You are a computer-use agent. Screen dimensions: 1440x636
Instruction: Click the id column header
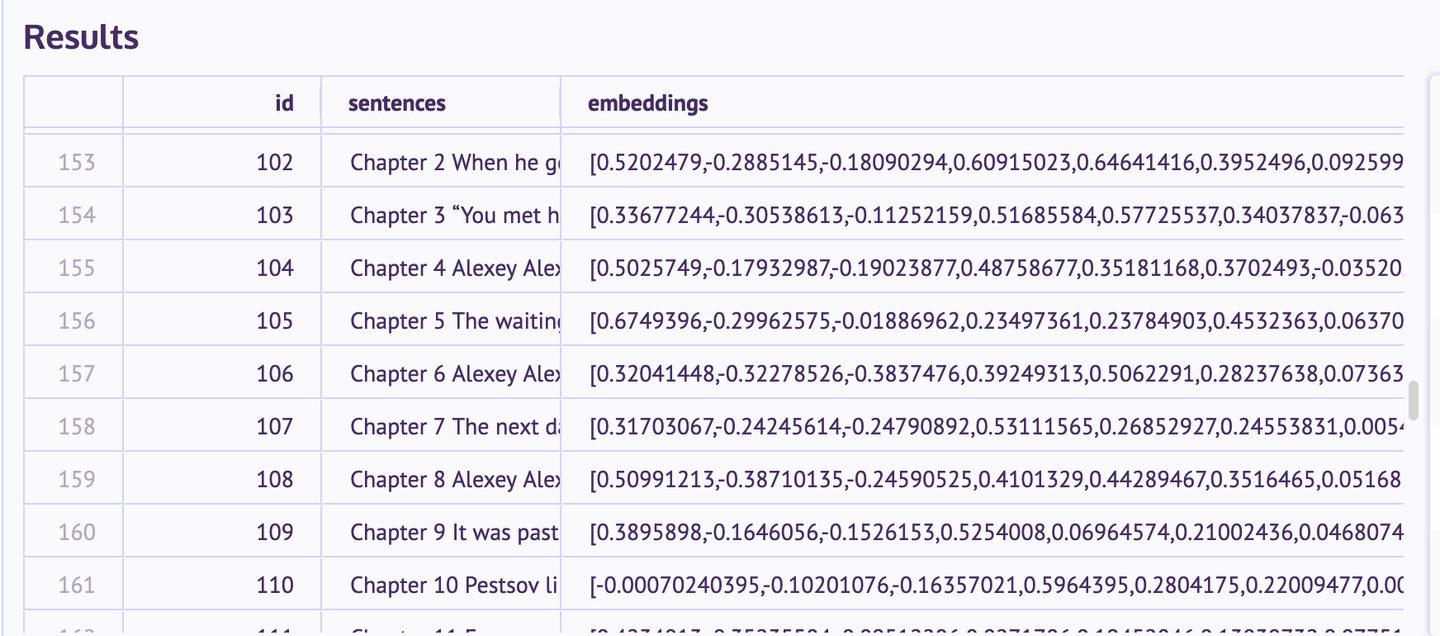coord(222,102)
